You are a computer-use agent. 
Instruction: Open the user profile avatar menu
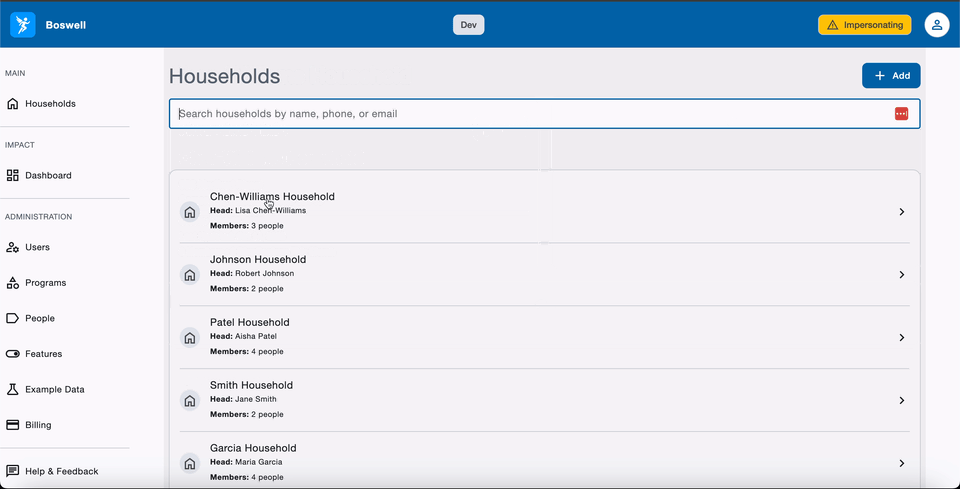[x=936, y=25]
